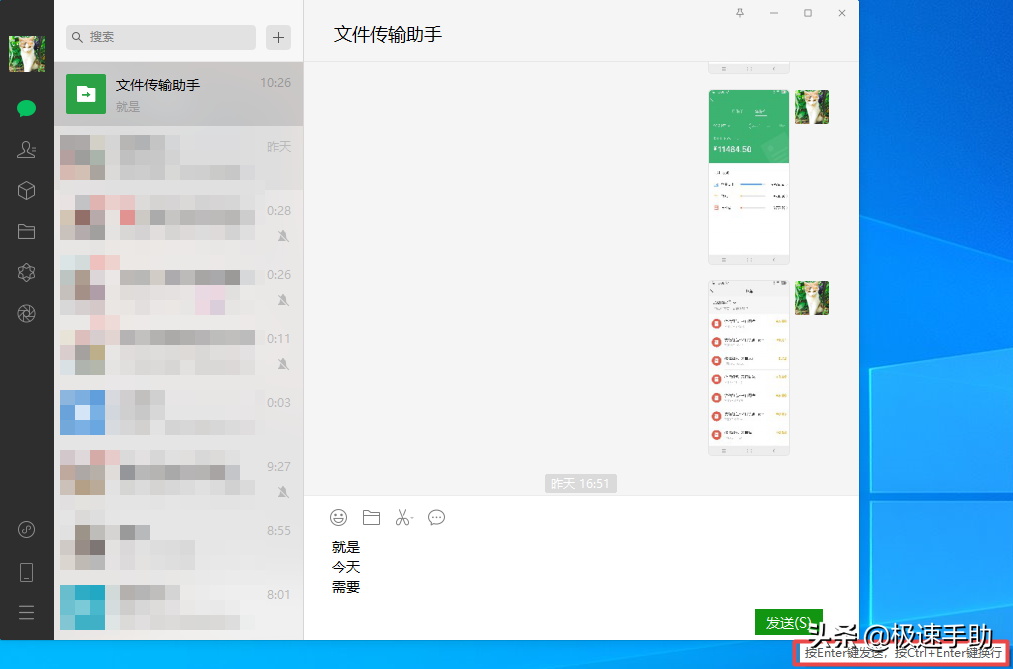Click the 文件传输助手 green folder avatar
Screen dimensions: 1013x669
(86, 94)
